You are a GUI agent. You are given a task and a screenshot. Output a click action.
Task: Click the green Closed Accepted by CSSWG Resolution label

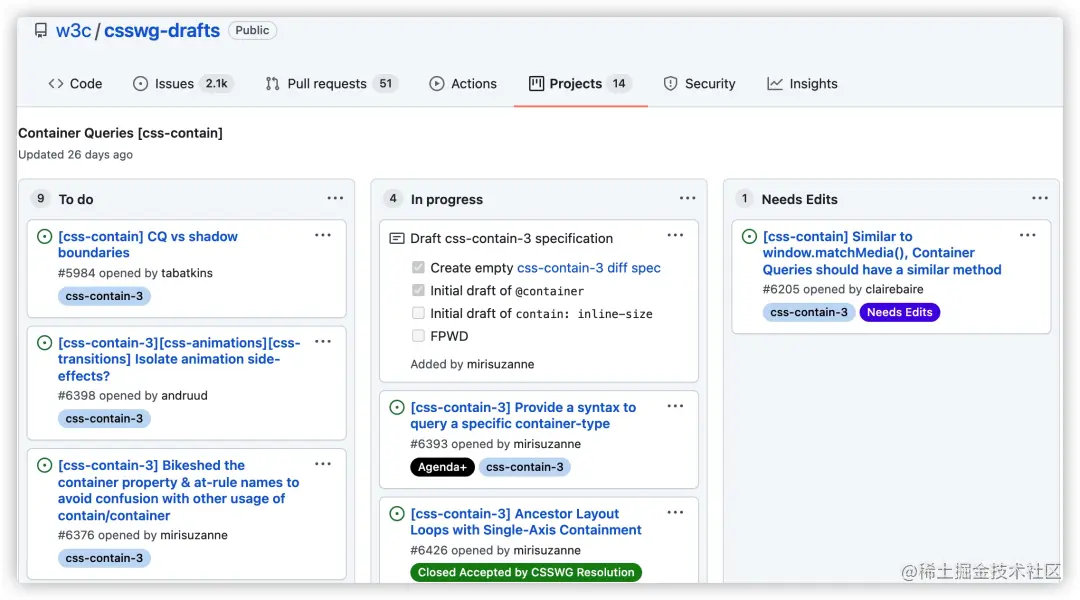click(x=526, y=573)
